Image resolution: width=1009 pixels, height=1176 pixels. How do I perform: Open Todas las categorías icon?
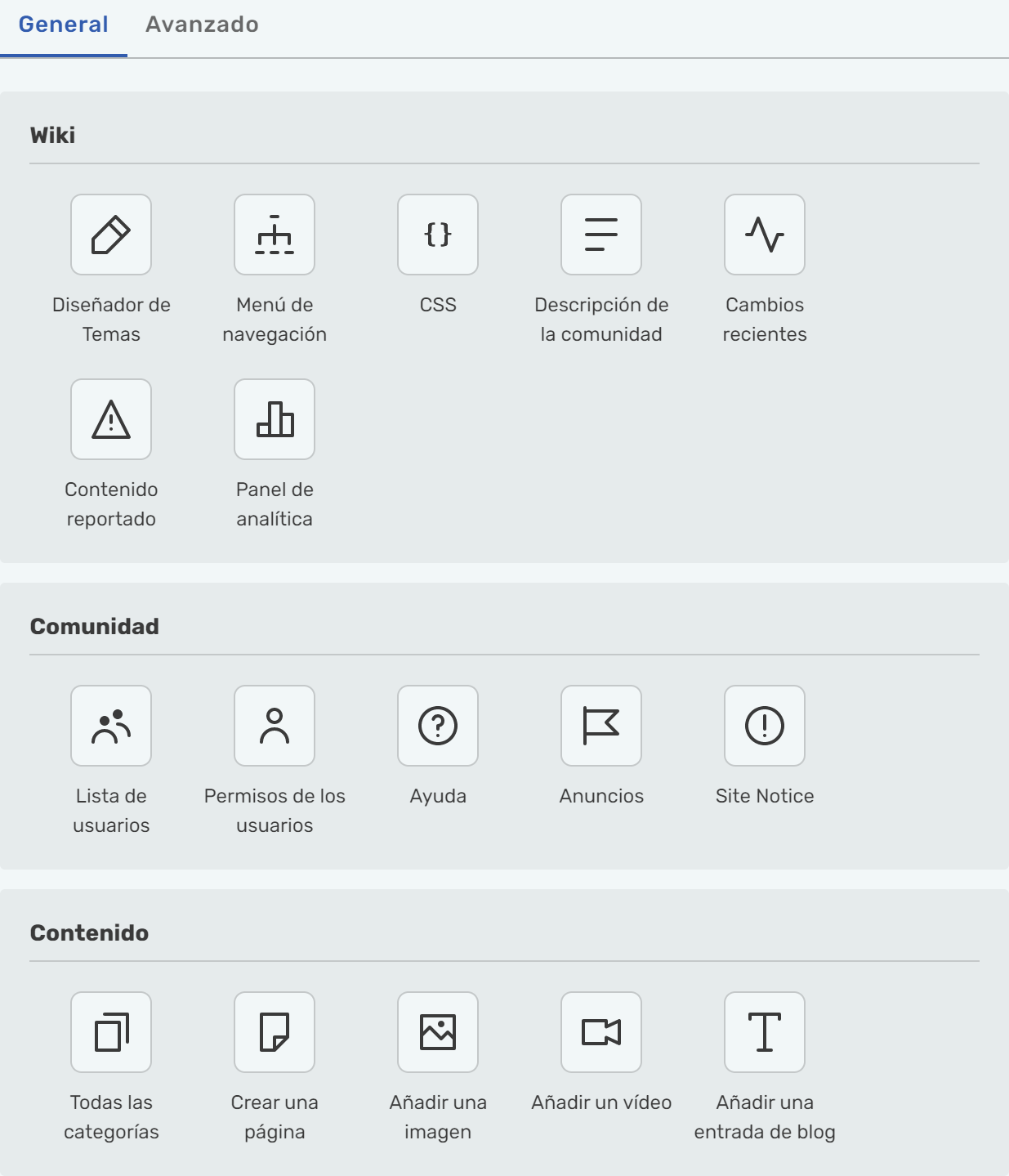(111, 1032)
